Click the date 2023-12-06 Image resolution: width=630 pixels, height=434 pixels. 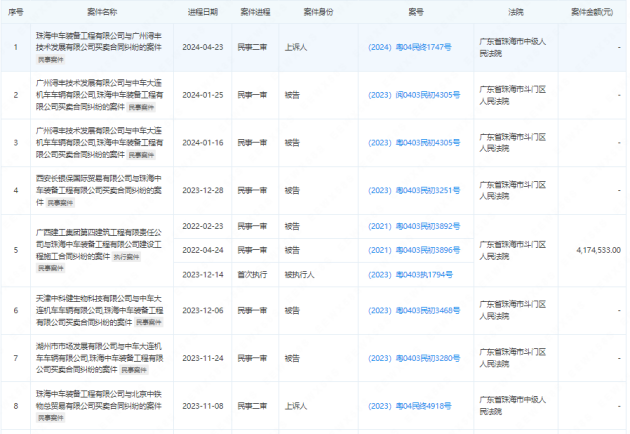pyautogui.click(x=202, y=311)
